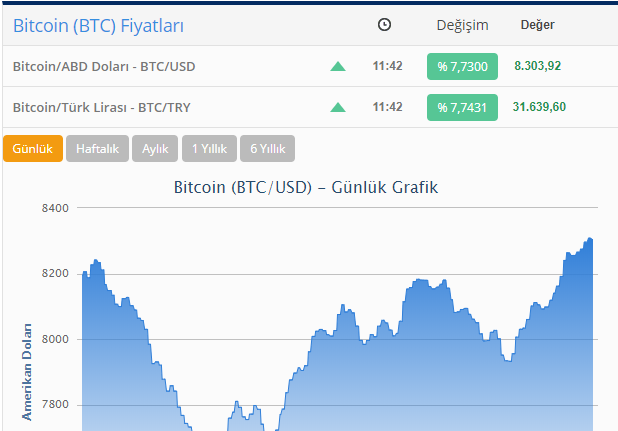Click the 11:42 time in BTC/USD row
The height and width of the screenshot is (431, 618).
pos(387,66)
